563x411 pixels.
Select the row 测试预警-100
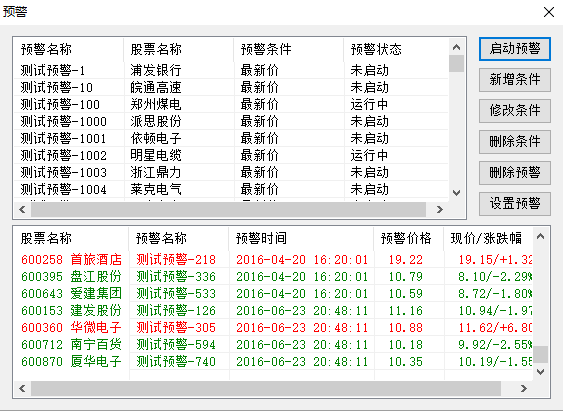(x=231, y=104)
